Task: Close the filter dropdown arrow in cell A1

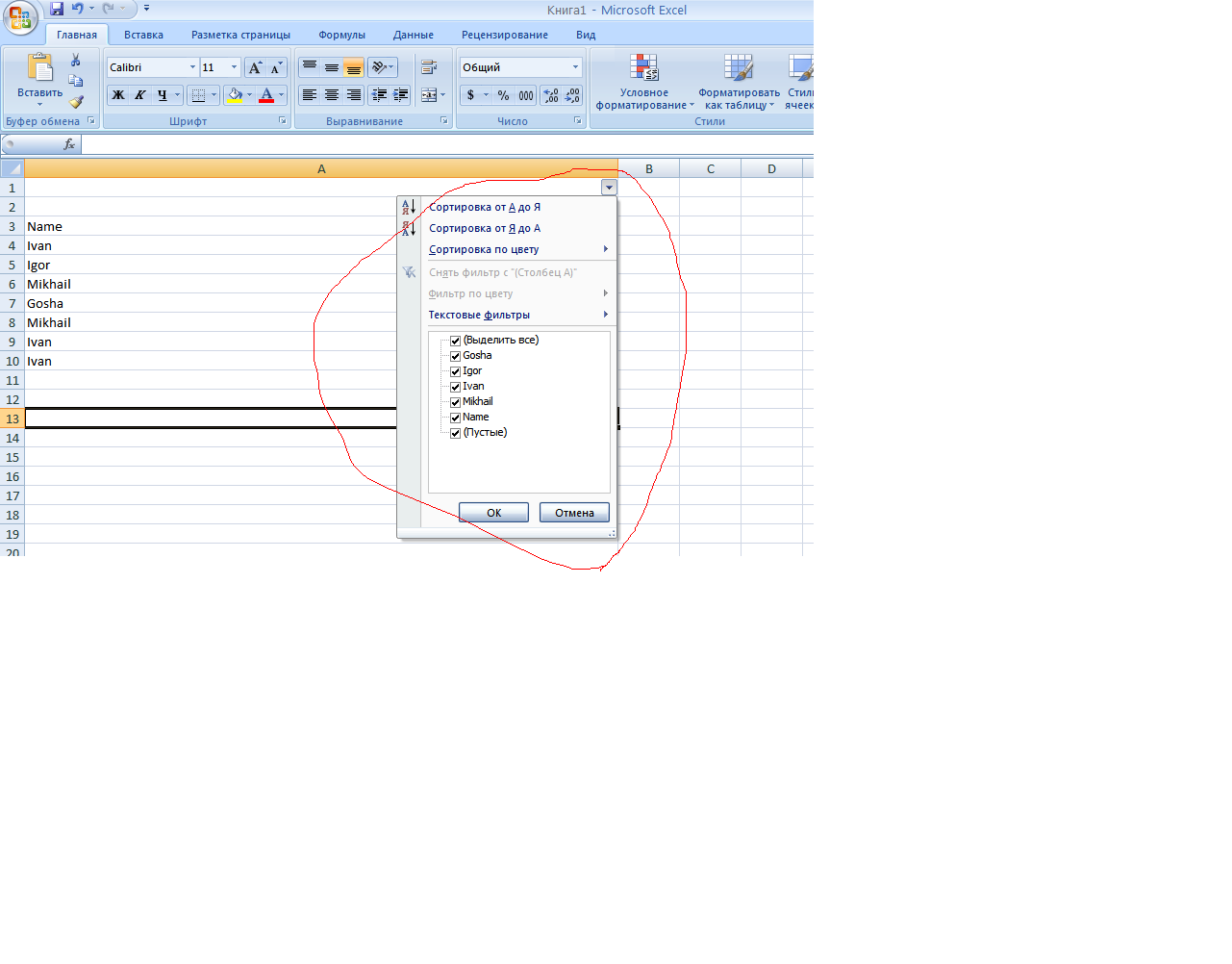Action: [x=609, y=188]
